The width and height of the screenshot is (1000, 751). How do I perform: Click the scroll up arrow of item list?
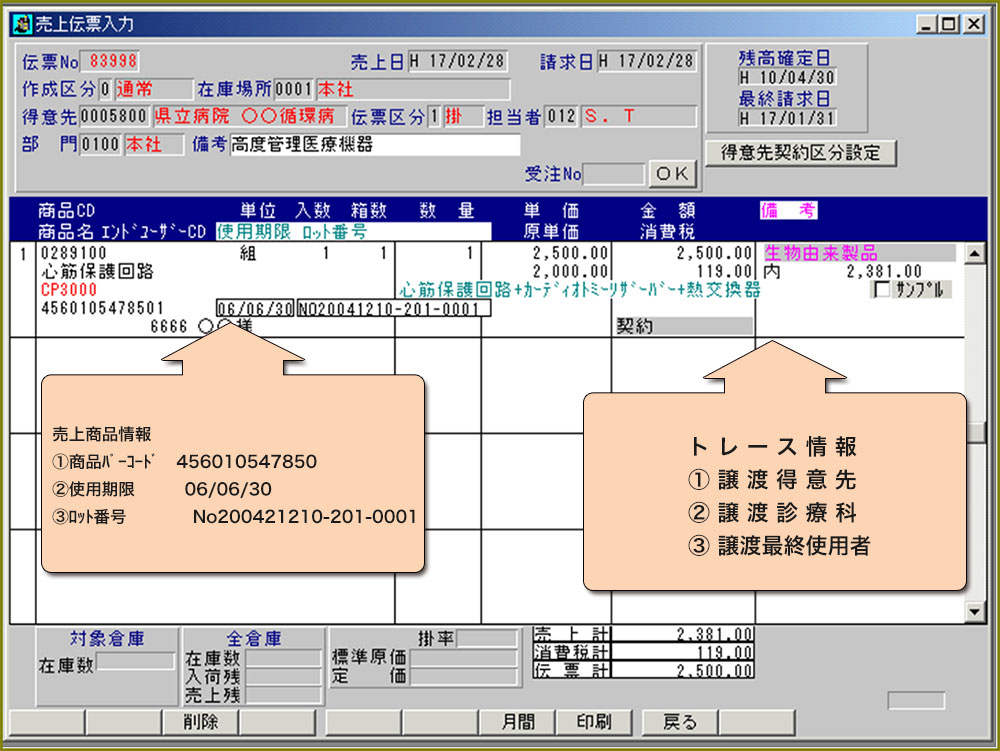[x=975, y=253]
